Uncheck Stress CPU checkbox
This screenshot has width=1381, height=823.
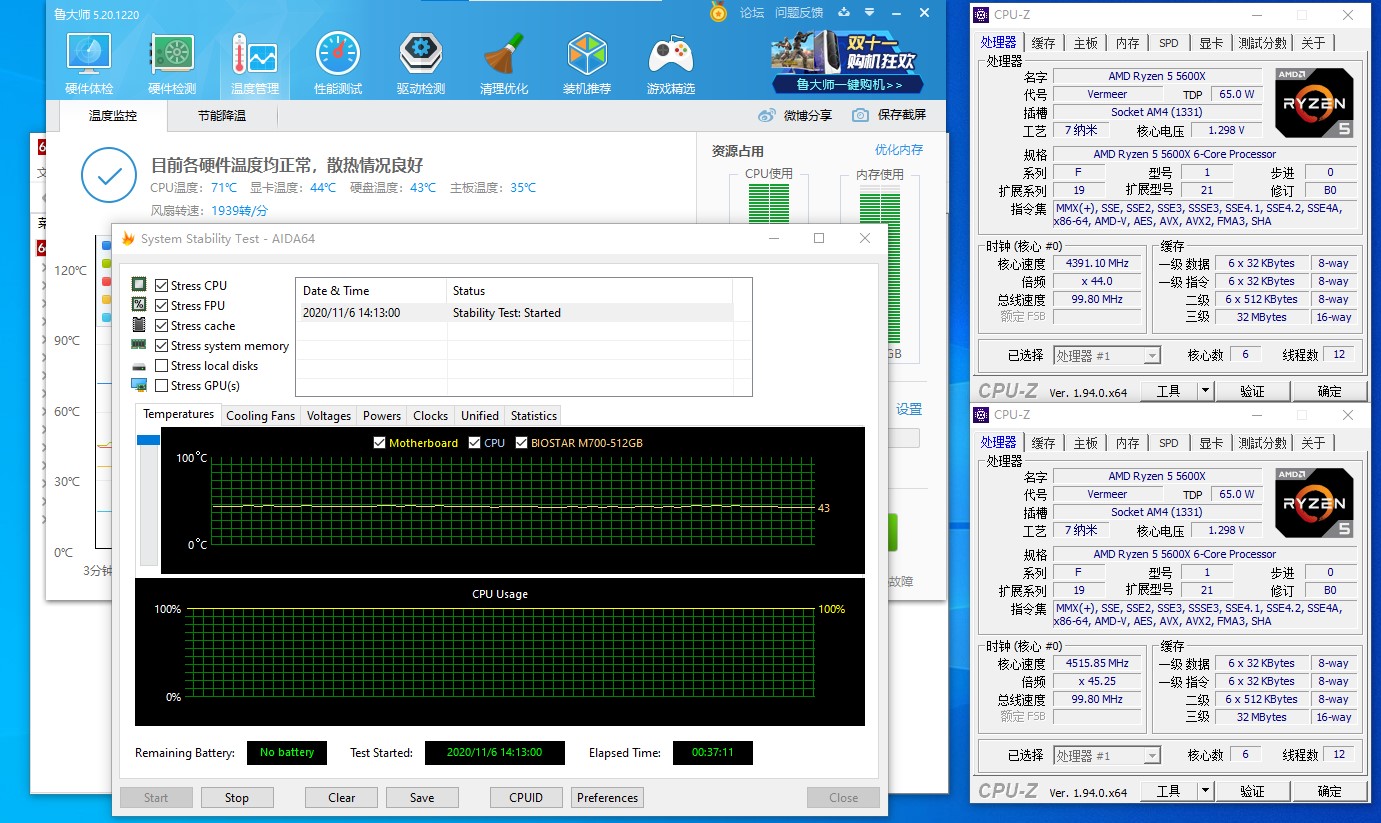[162, 285]
